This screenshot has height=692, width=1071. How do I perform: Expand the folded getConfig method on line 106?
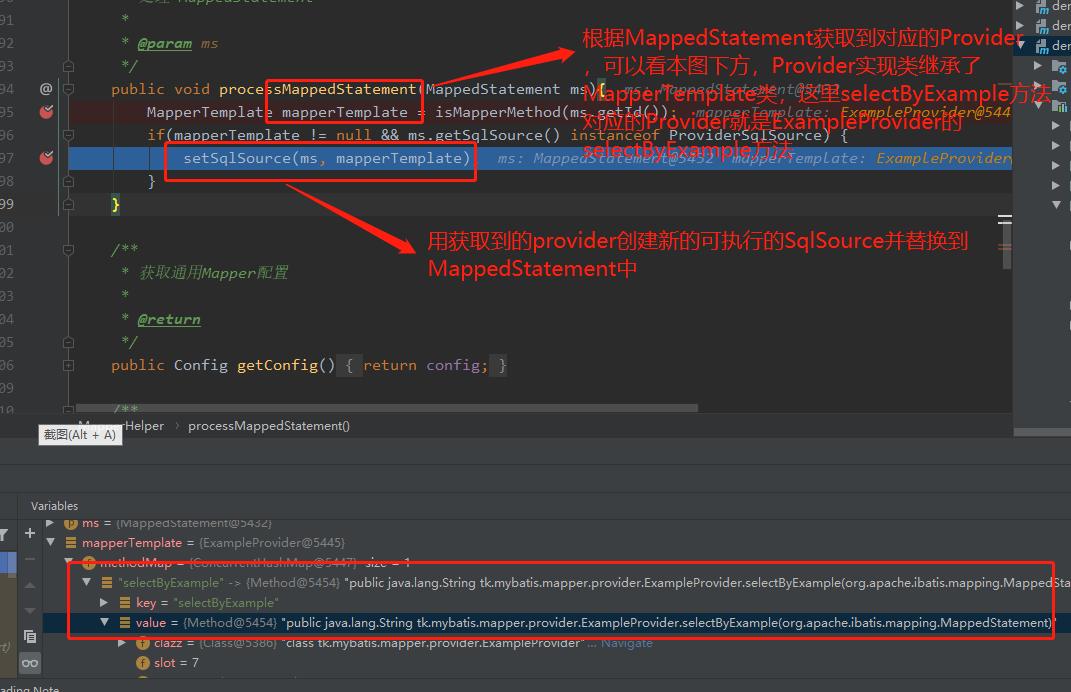(x=68, y=365)
